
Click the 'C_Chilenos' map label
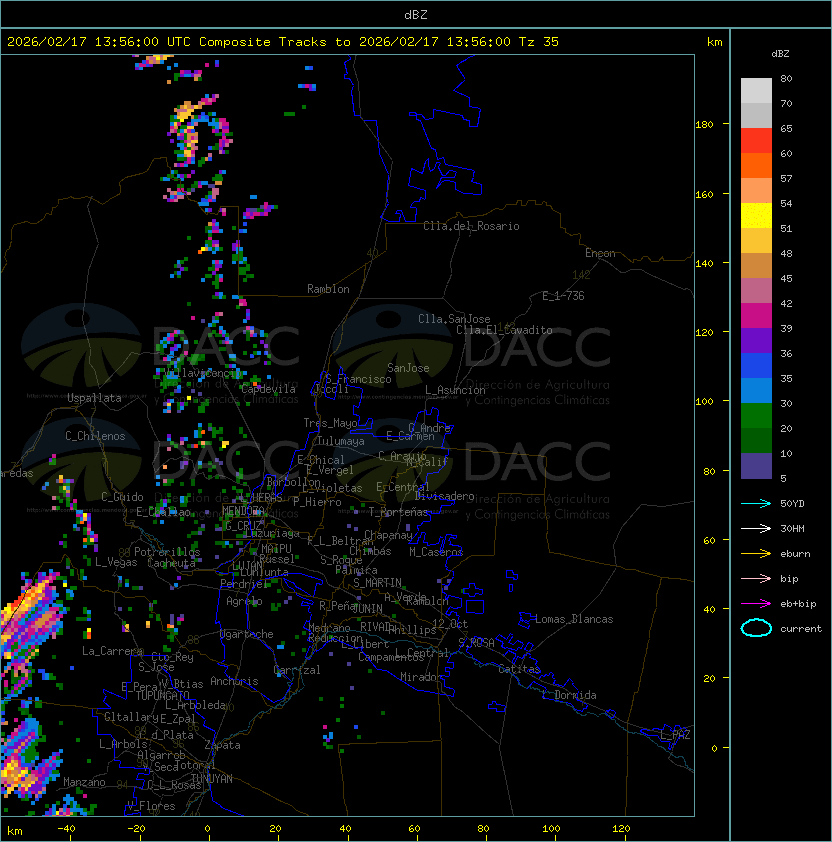click(95, 436)
